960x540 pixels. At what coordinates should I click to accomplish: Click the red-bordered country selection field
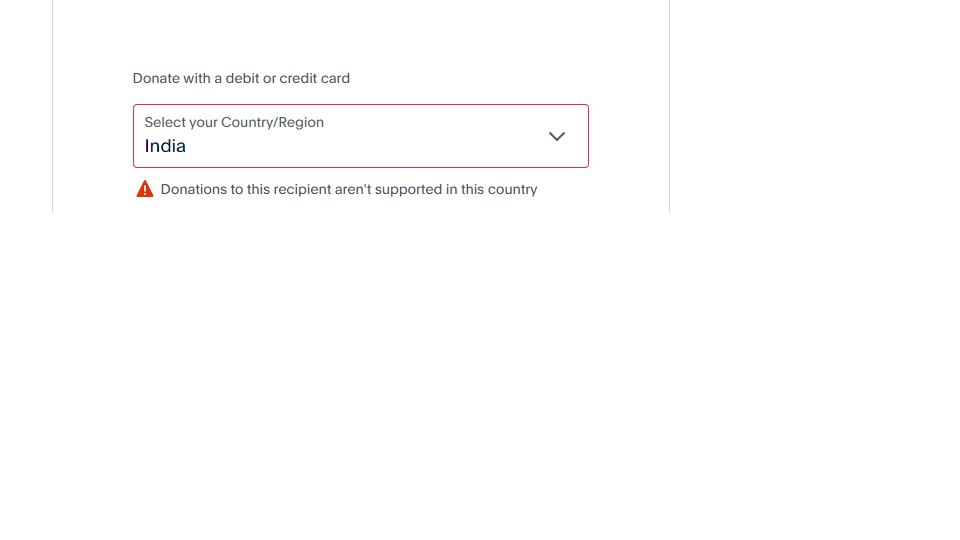[x=360, y=136]
